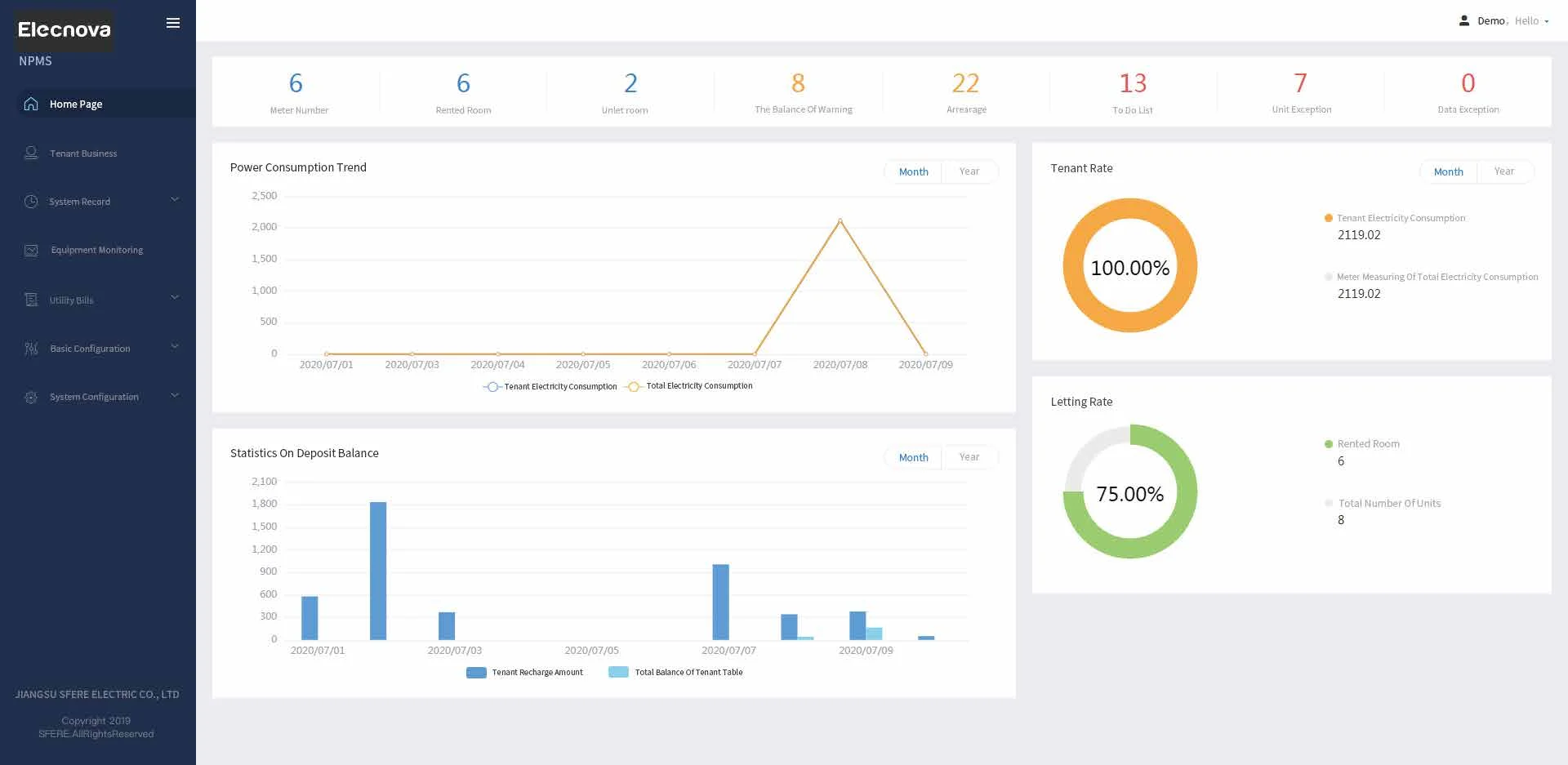This screenshot has height=765, width=1568.
Task: Expand the System Record submenu chevron
Action: (174, 200)
